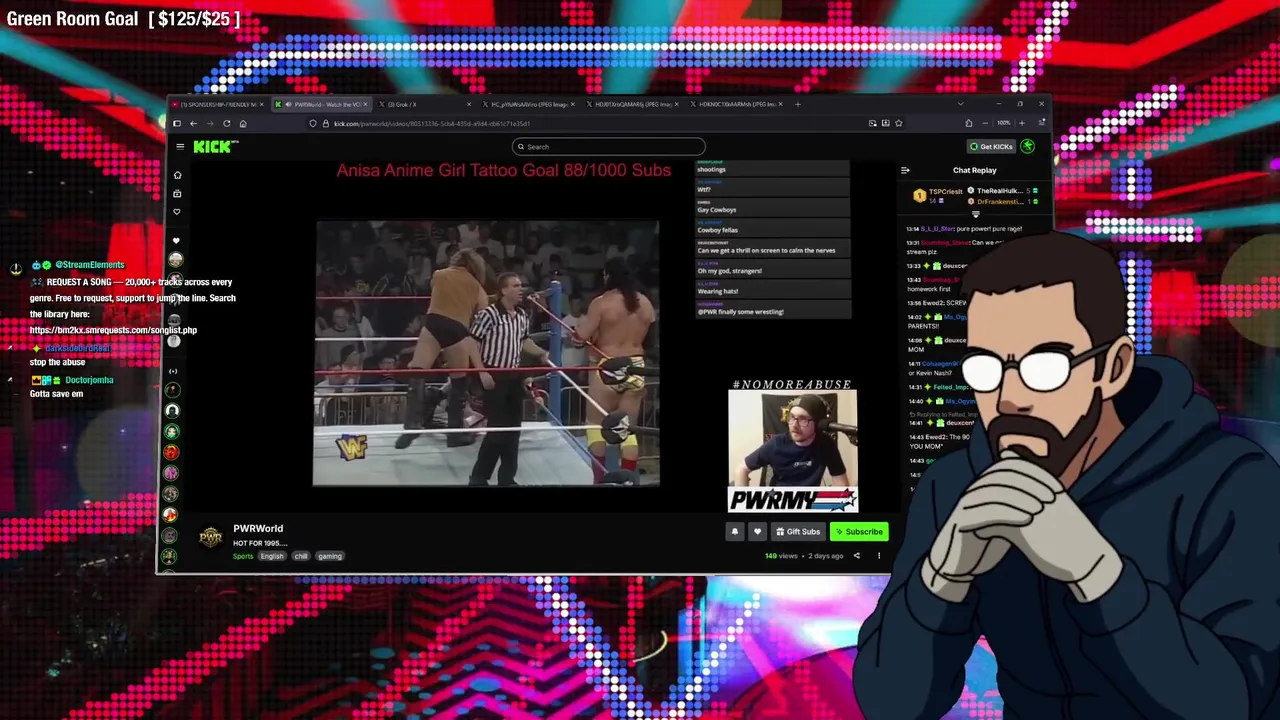Click TheRealHulk leaderboard entry
Screen dimensions: 1280x720
tap(1001, 191)
